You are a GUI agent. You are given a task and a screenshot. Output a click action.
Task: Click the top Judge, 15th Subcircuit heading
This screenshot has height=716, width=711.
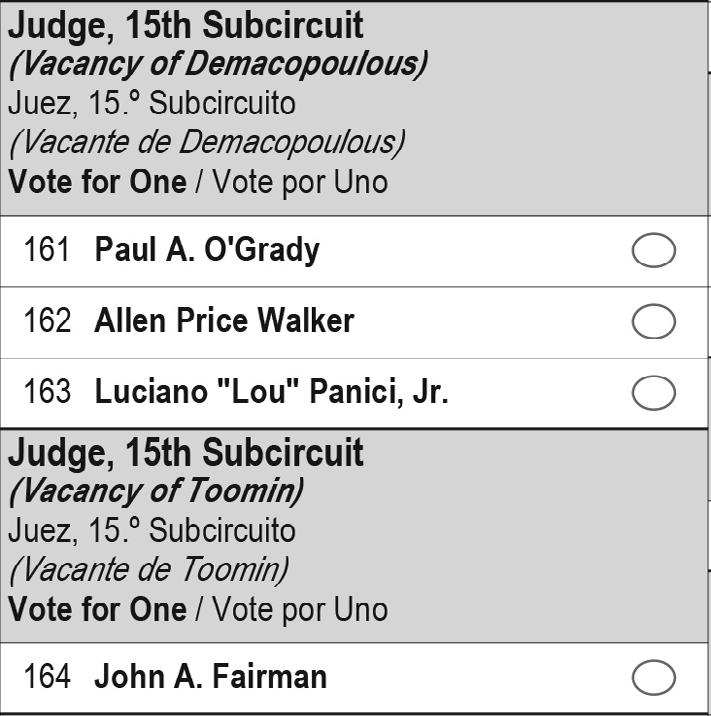pos(186,26)
